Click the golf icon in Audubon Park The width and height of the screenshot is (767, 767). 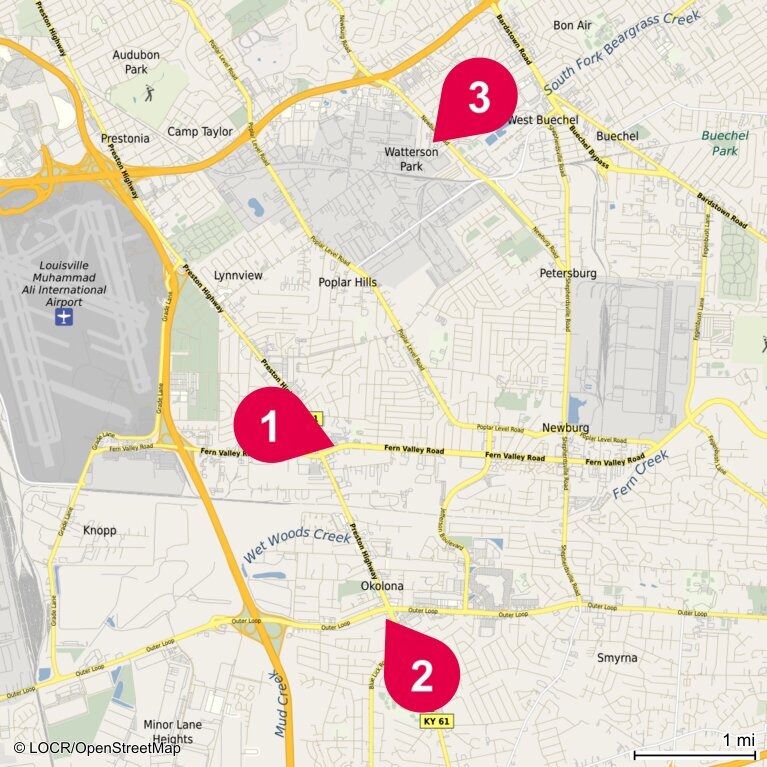[x=149, y=92]
